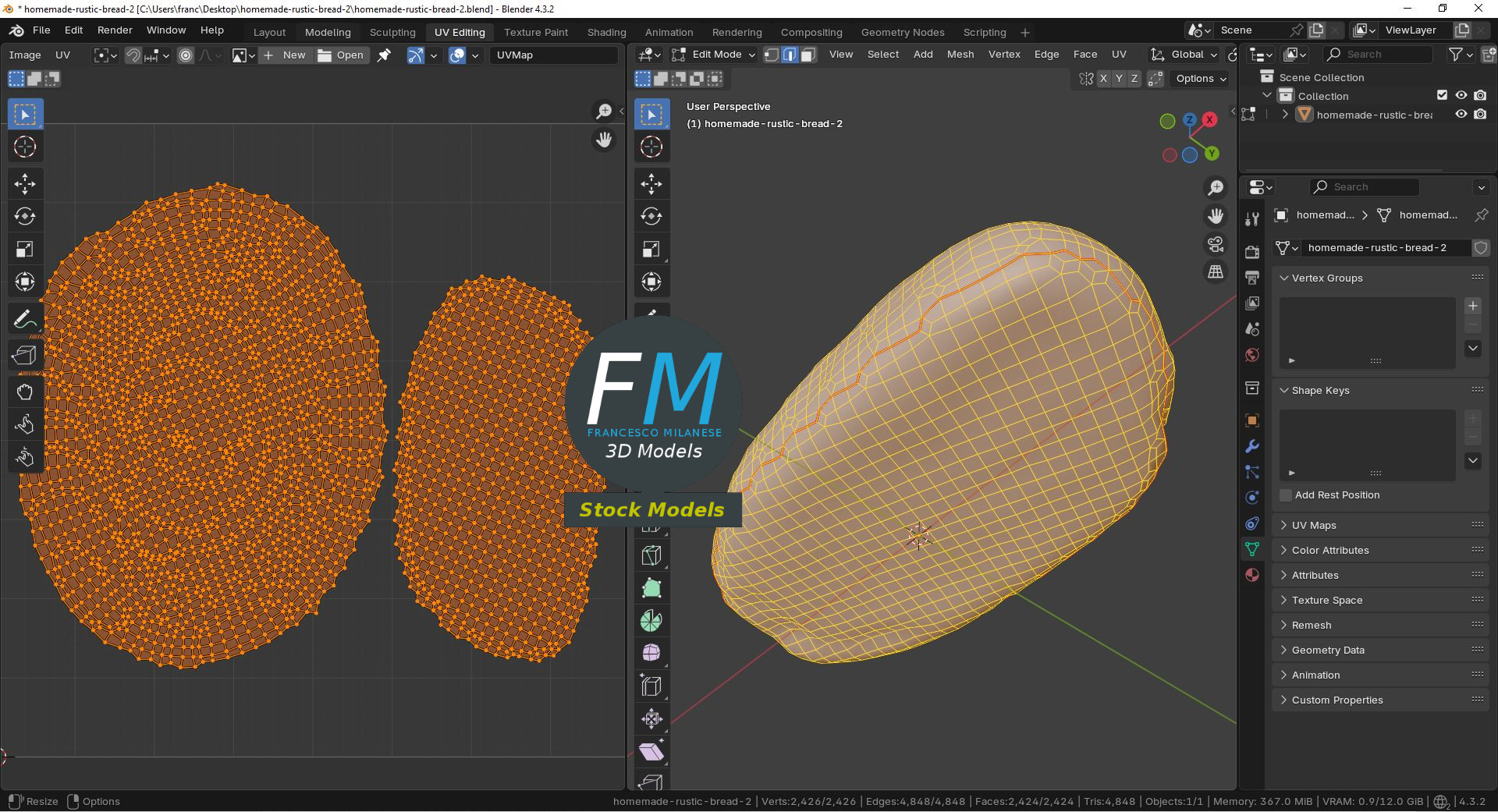Open the Object Constraints properties tab
Screen dimensions: 1498x812
(x=1252, y=523)
